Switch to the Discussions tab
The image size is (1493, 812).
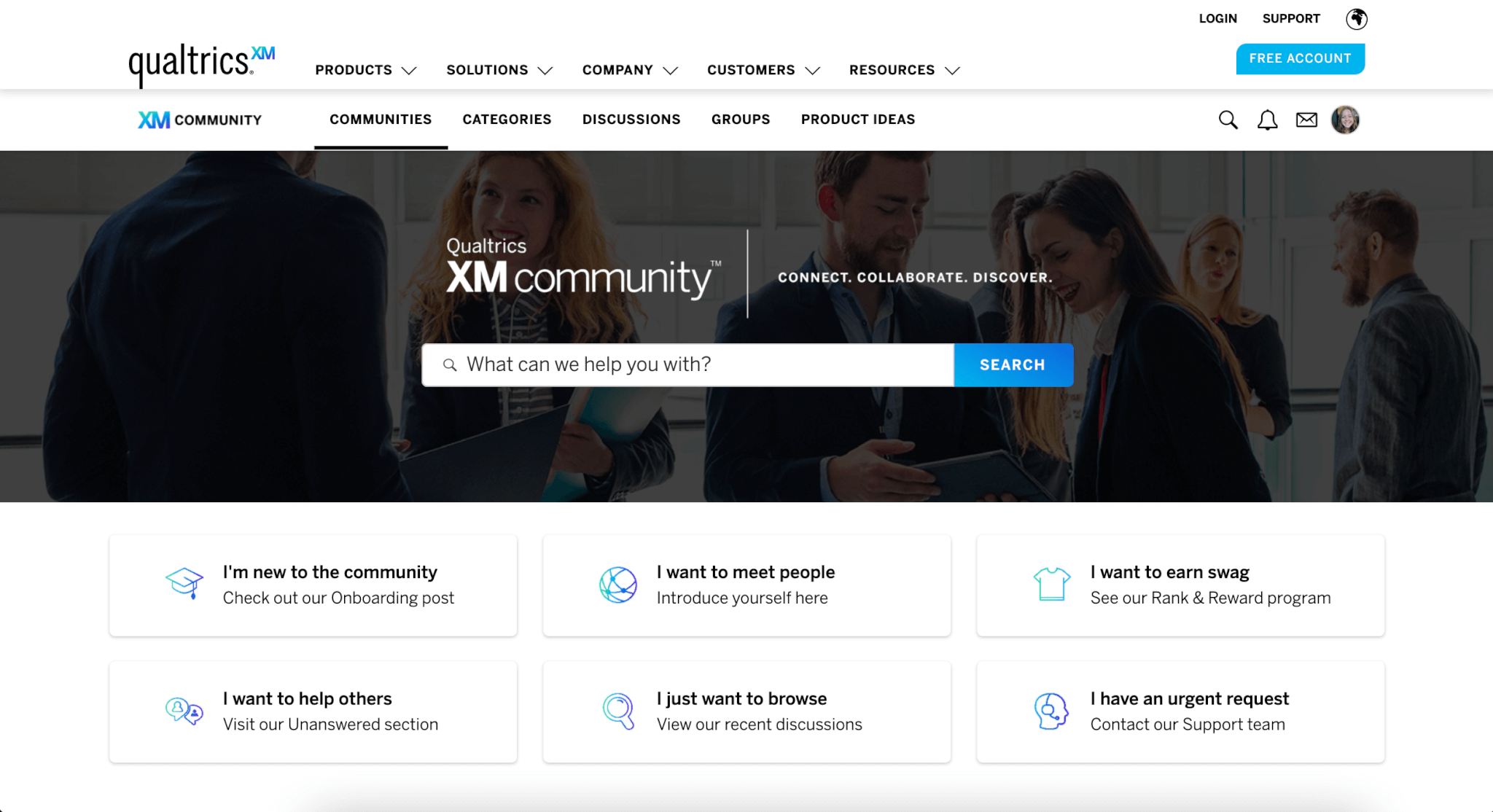631,120
